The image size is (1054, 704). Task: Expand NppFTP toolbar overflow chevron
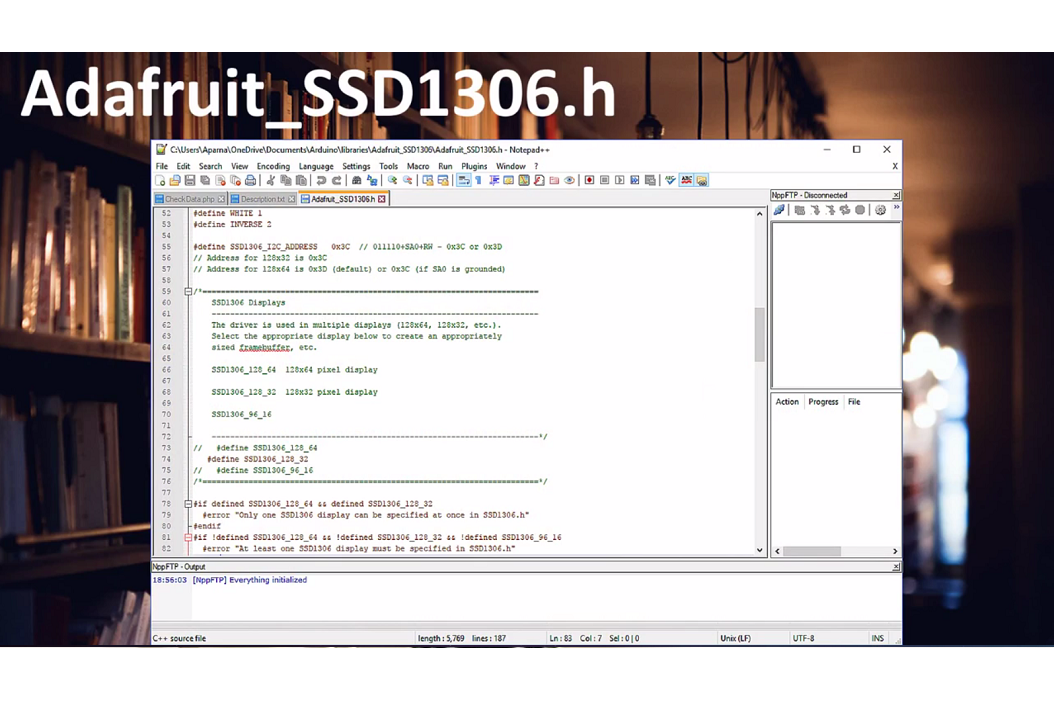click(x=896, y=208)
